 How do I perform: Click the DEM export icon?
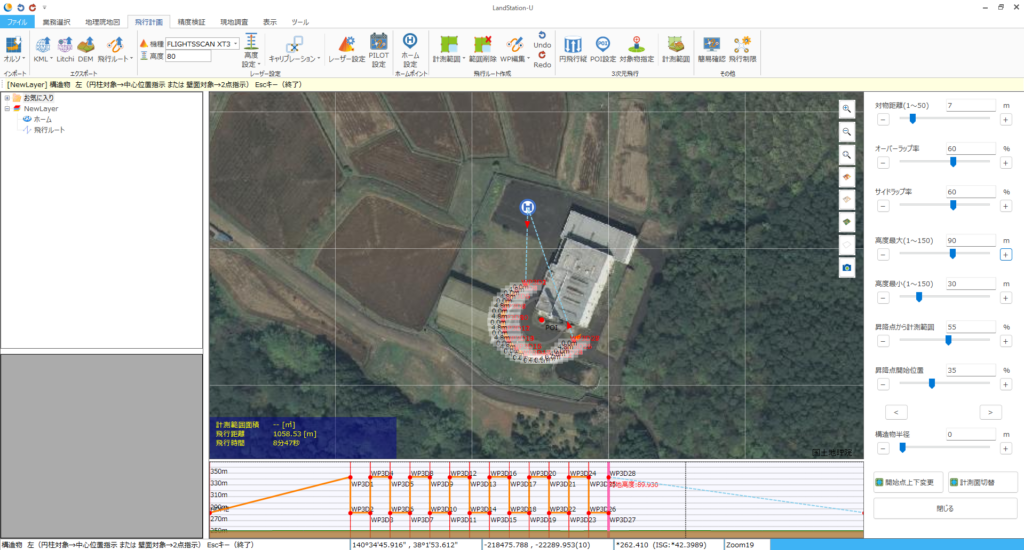86,45
